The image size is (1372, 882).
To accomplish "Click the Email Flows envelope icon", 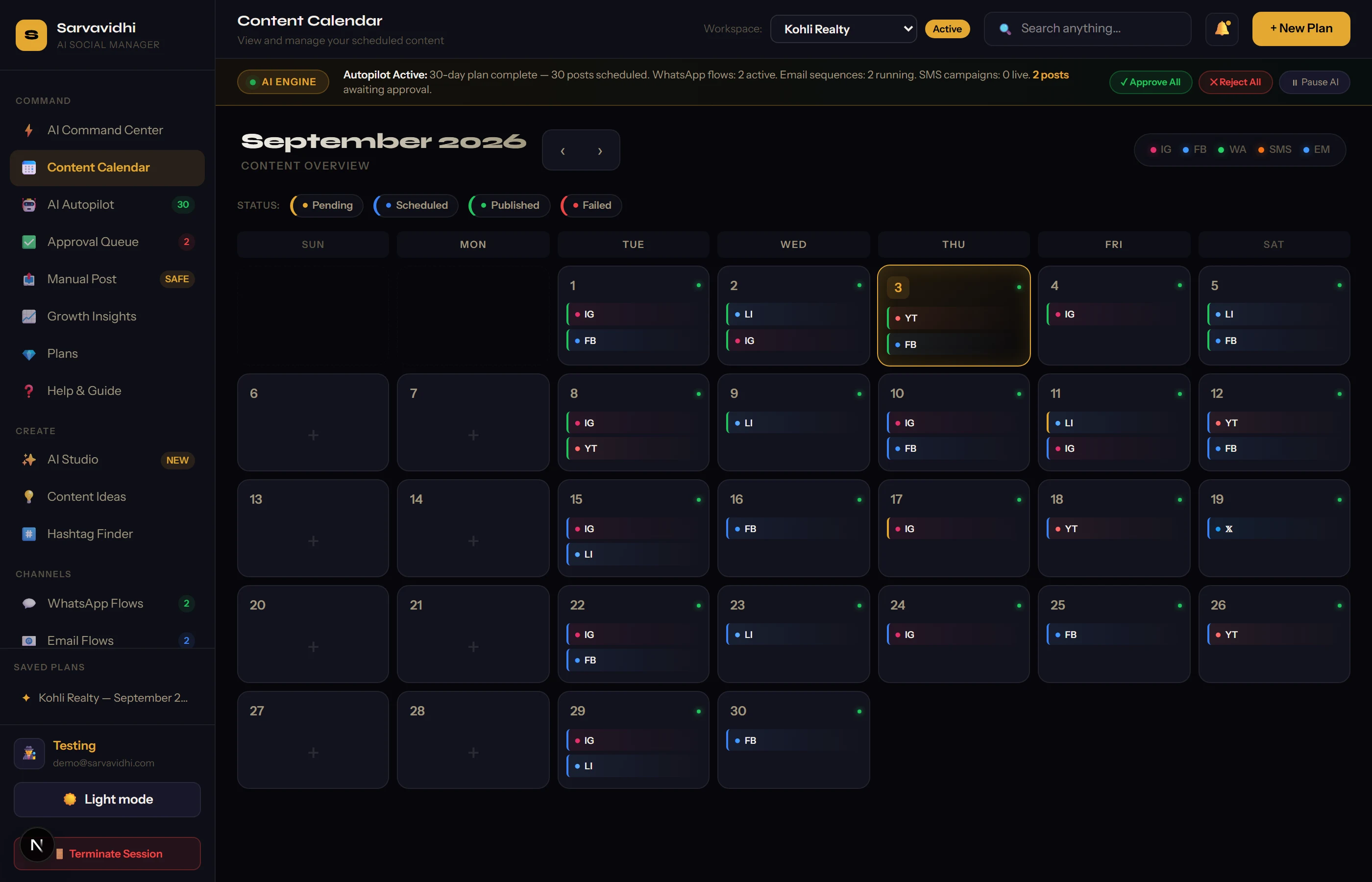I will coord(28,641).
